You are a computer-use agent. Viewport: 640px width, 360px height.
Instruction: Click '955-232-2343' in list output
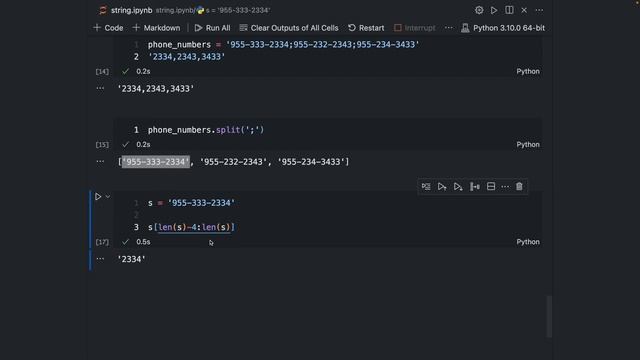233,162
